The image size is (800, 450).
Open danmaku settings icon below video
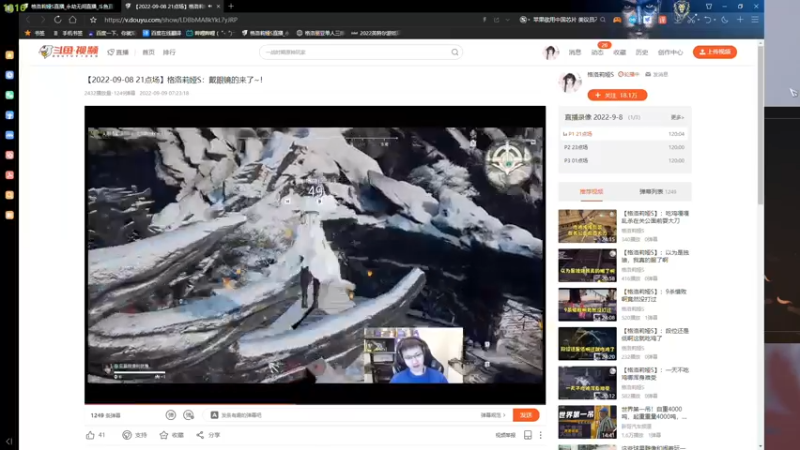coord(189,415)
